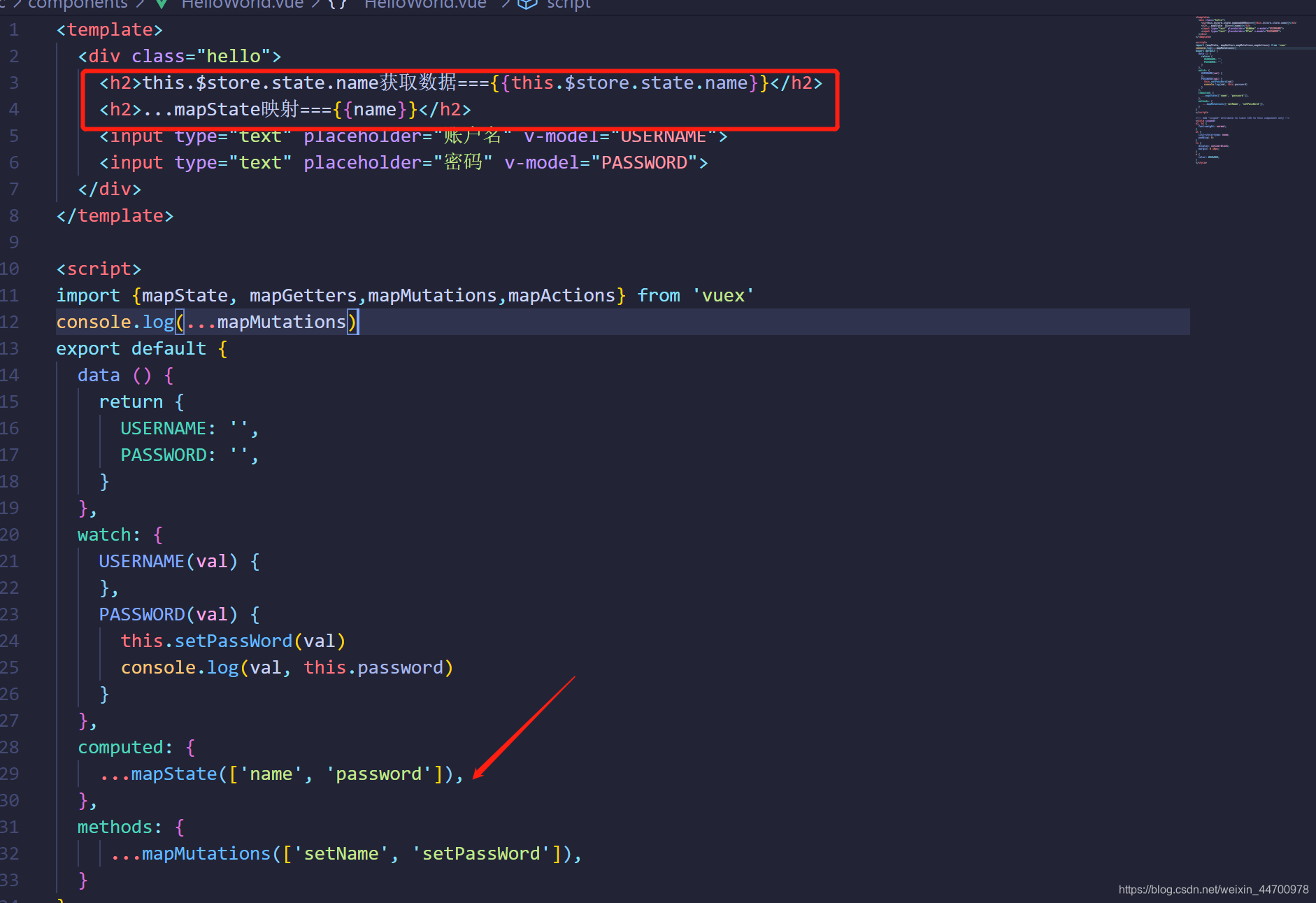Viewport: 1316px width, 903px height.
Task: Click 'setPassWord' string on line 32
Action: point(481,853)
